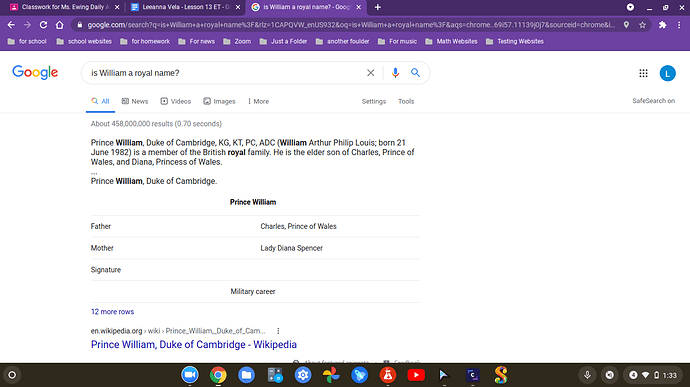
Task: Click 'Charles, Prince of Wales' table cell
Action: click(x=298, y=226)
